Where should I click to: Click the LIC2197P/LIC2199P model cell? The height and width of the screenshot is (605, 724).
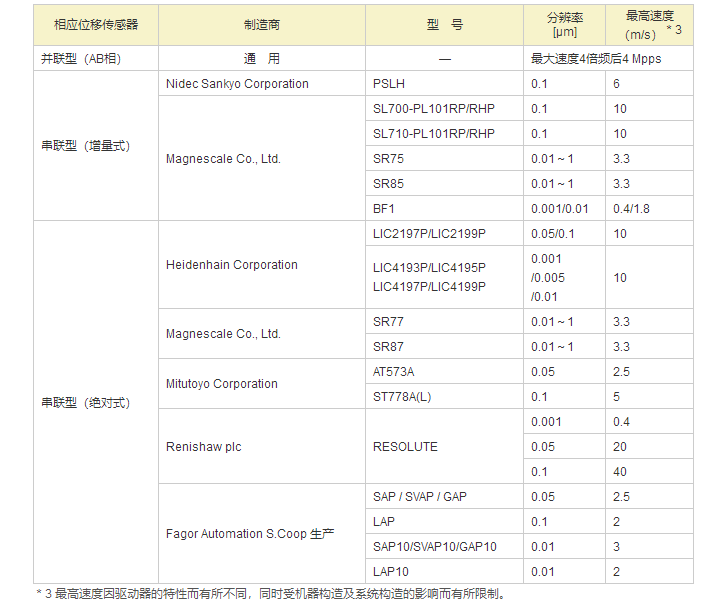coord(444,233)
